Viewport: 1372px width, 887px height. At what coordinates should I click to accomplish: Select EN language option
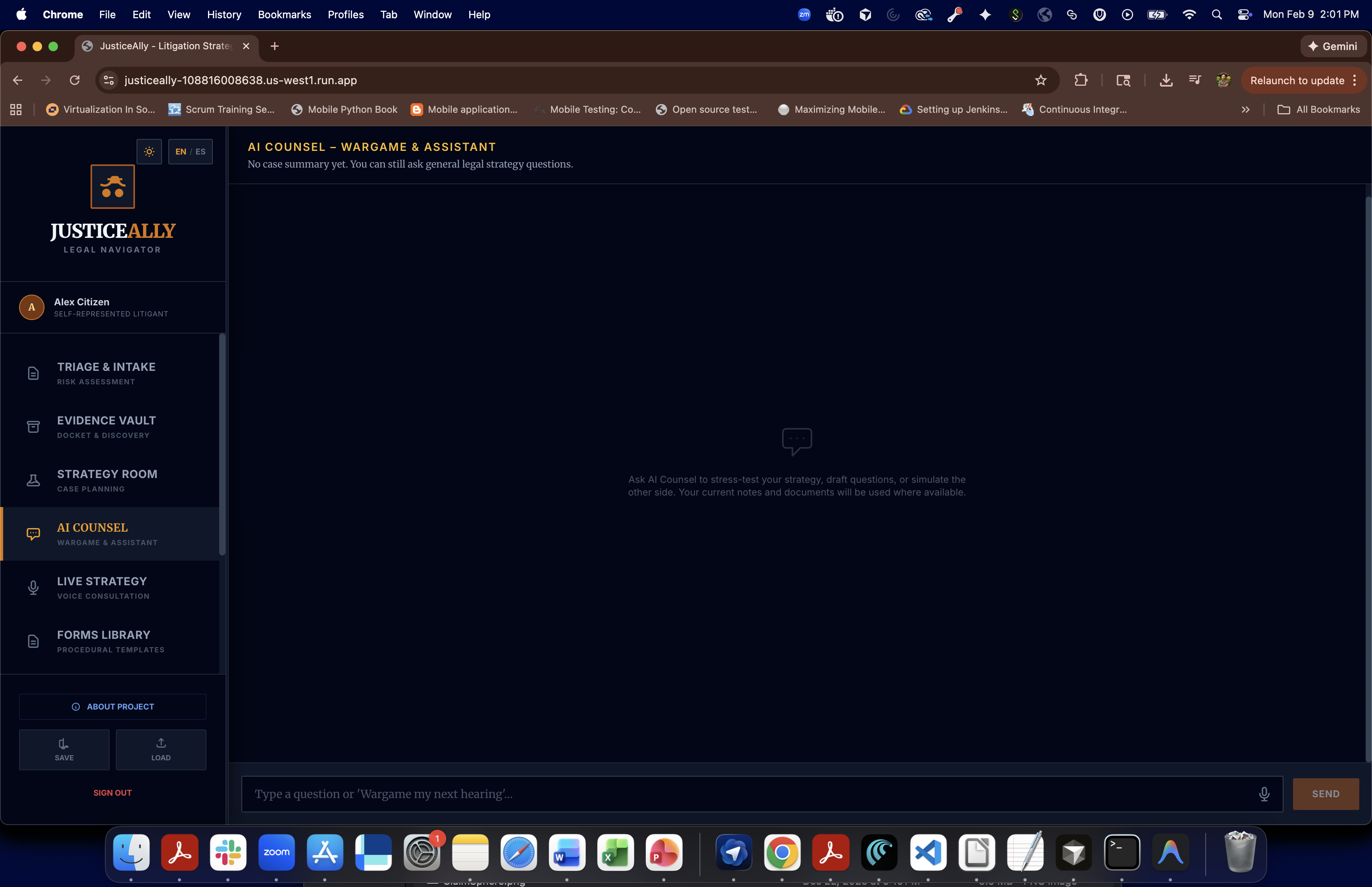[180, 152]
